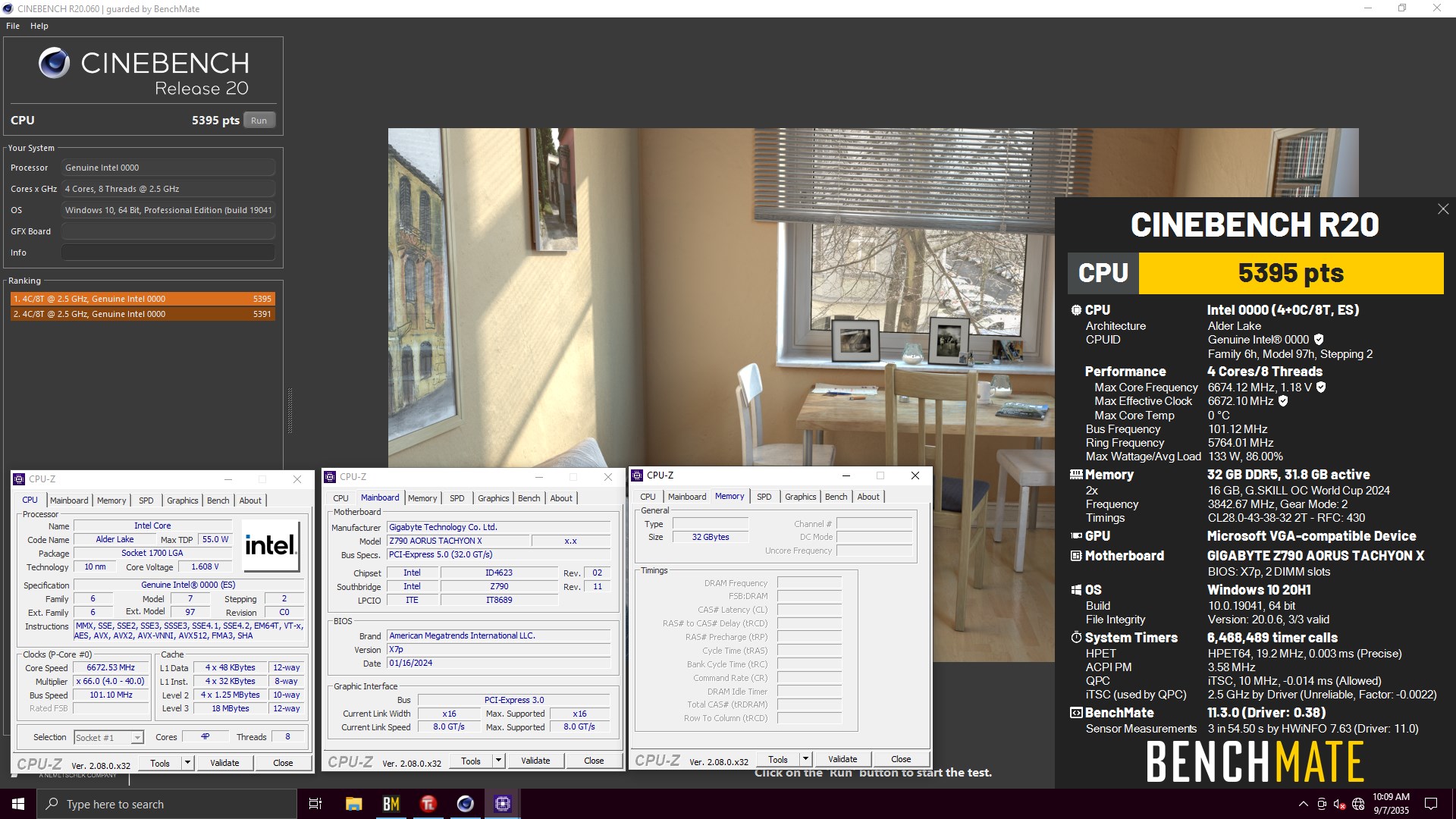Click Tools button in CPU-Z Memory window
1456x819 pixels.
point(778,760)
